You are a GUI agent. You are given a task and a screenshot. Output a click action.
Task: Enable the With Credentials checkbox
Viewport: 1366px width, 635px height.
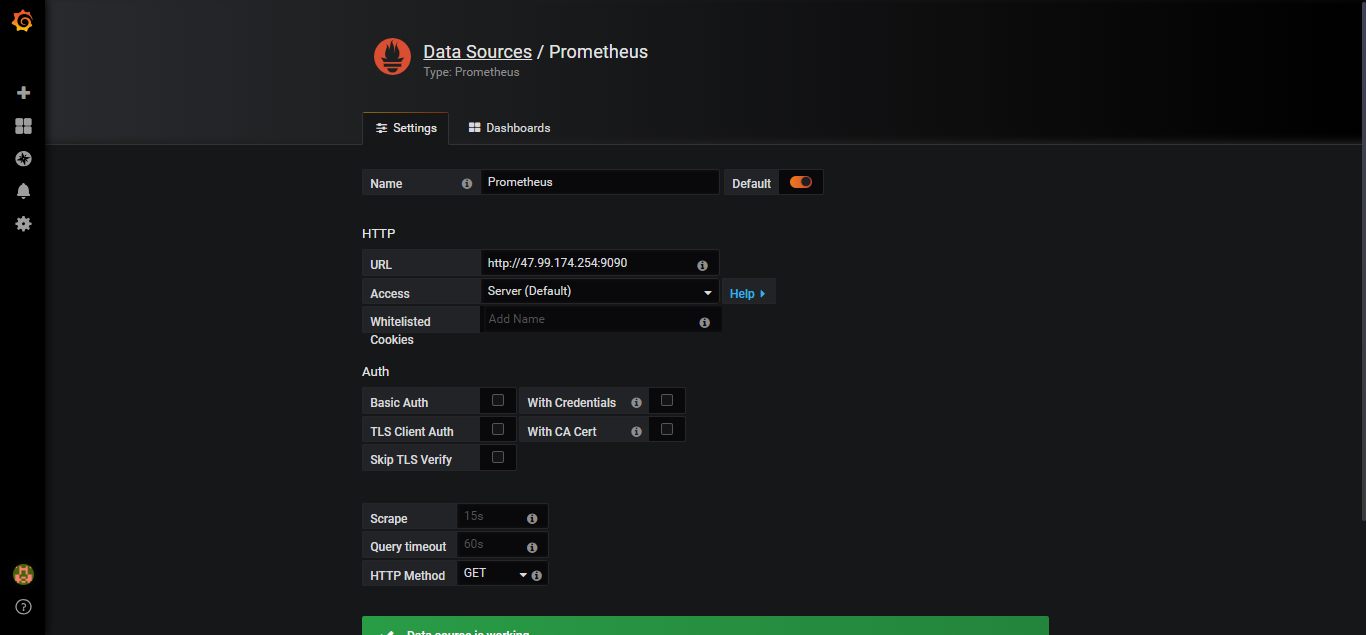point(667,400)
